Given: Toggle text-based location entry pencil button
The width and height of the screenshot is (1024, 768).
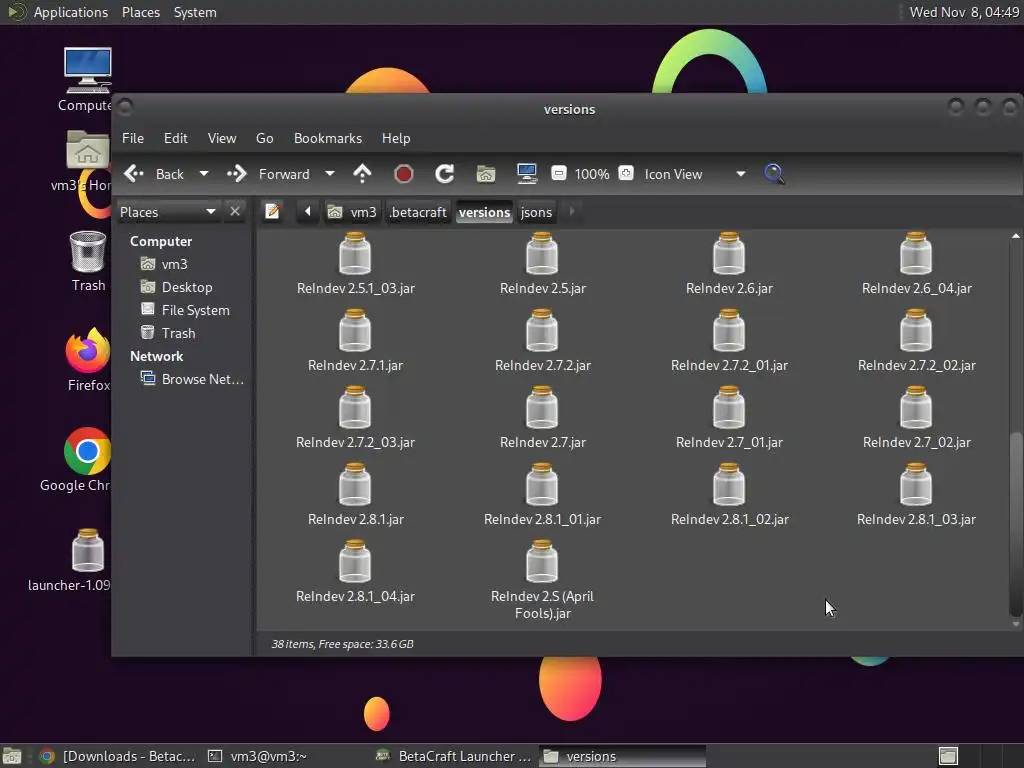Looking at the screenshot, I should (x=272, y=212).
